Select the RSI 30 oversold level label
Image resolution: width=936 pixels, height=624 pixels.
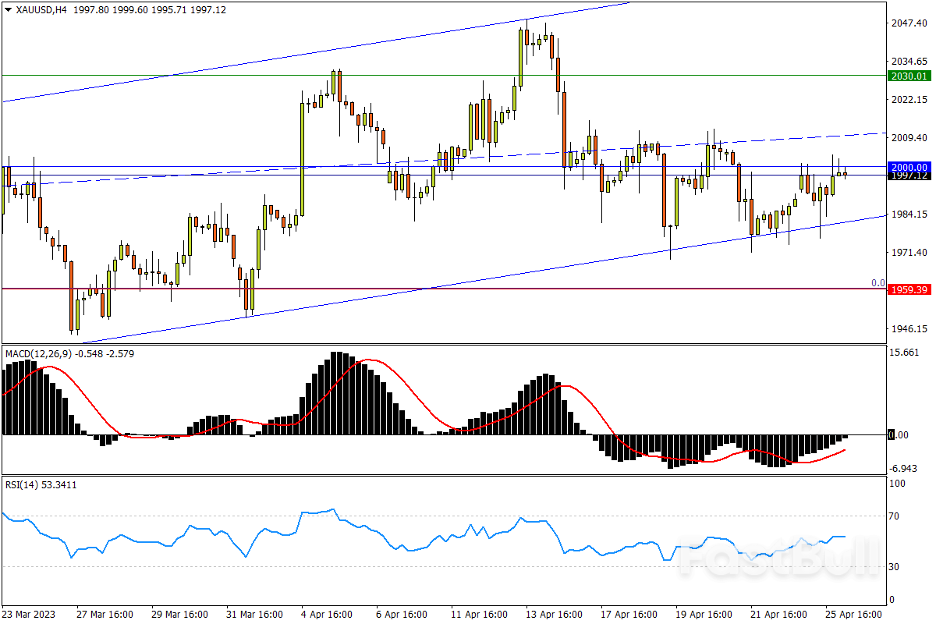point(897,567)
